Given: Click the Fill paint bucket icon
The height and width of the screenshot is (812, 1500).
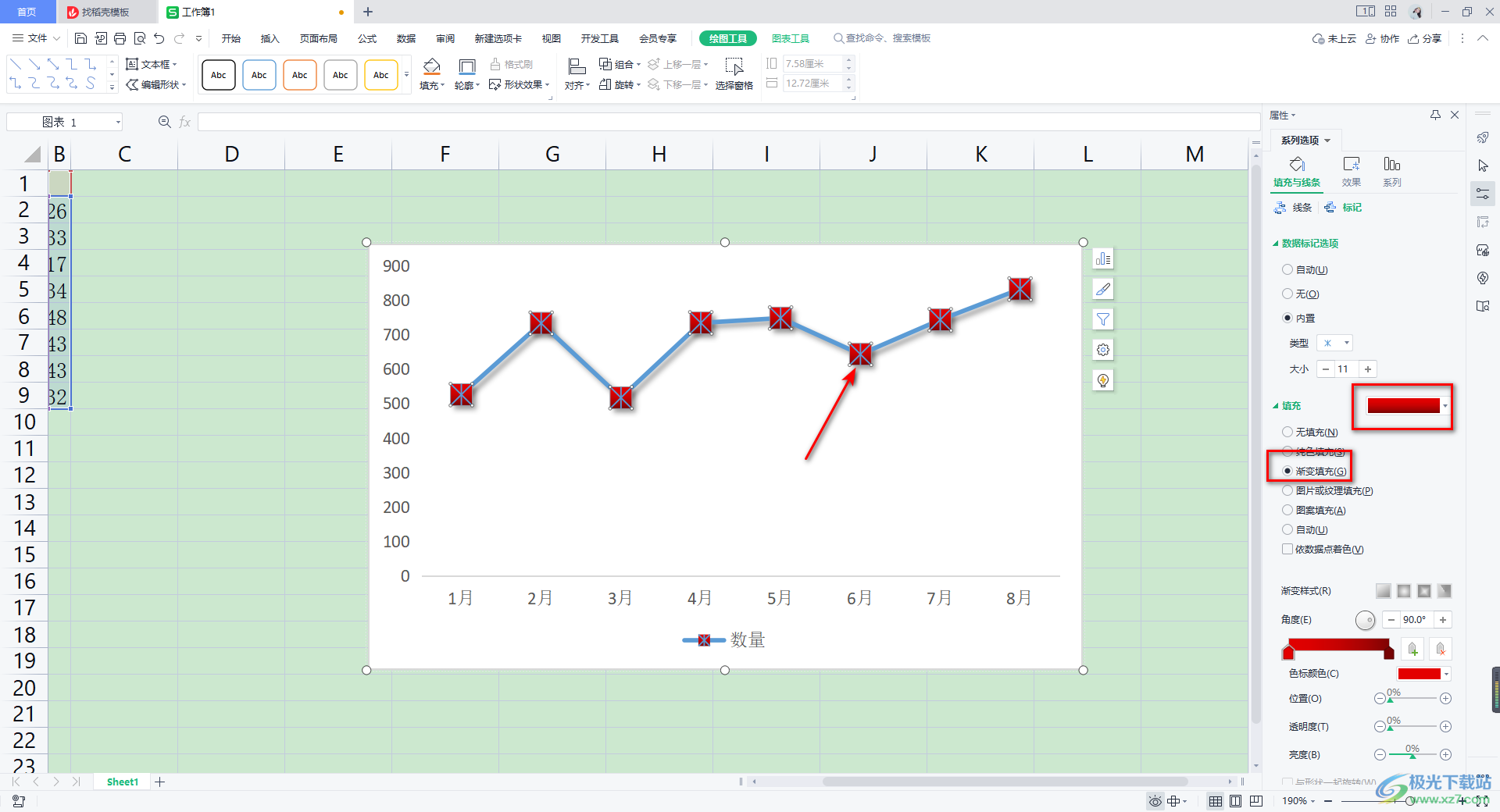Looking at the screenshot, I should tap(431, 66).
